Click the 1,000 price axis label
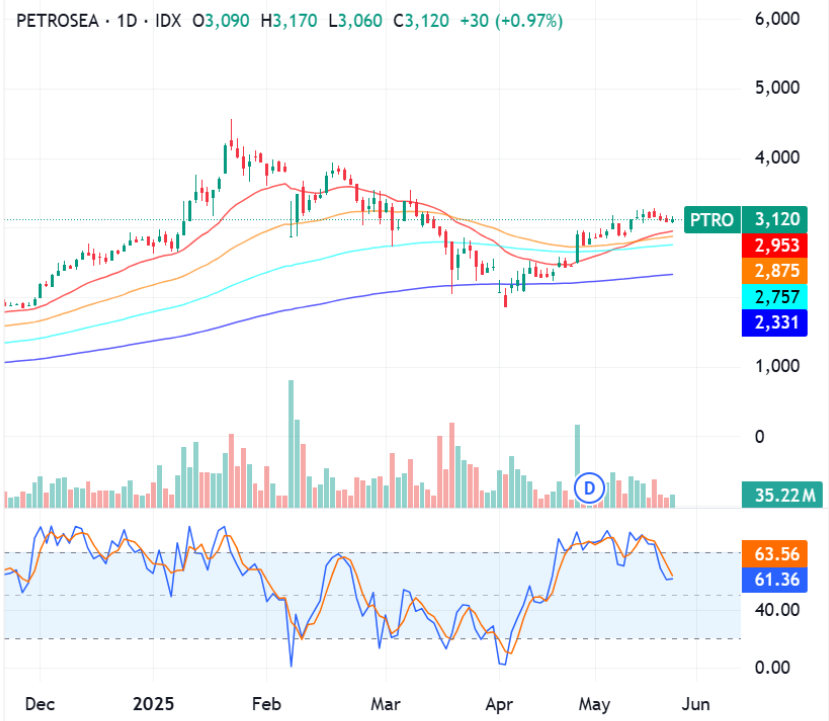 click(x=777, y=366)
